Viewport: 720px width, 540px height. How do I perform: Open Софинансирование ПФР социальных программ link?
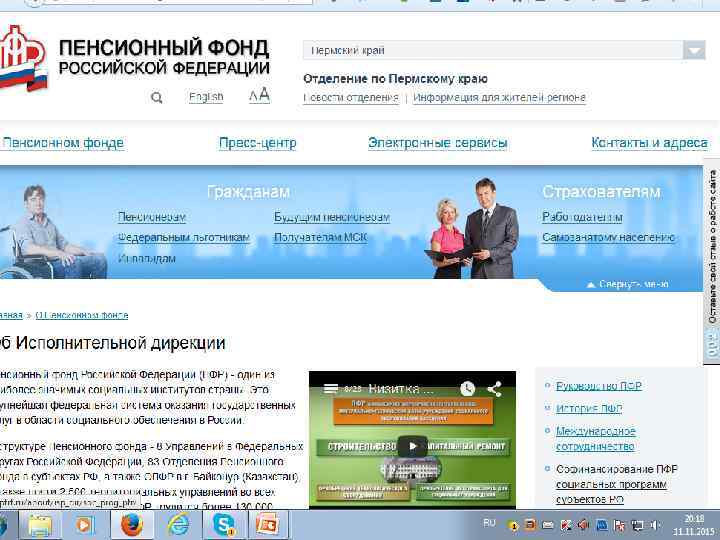[617, 484]
